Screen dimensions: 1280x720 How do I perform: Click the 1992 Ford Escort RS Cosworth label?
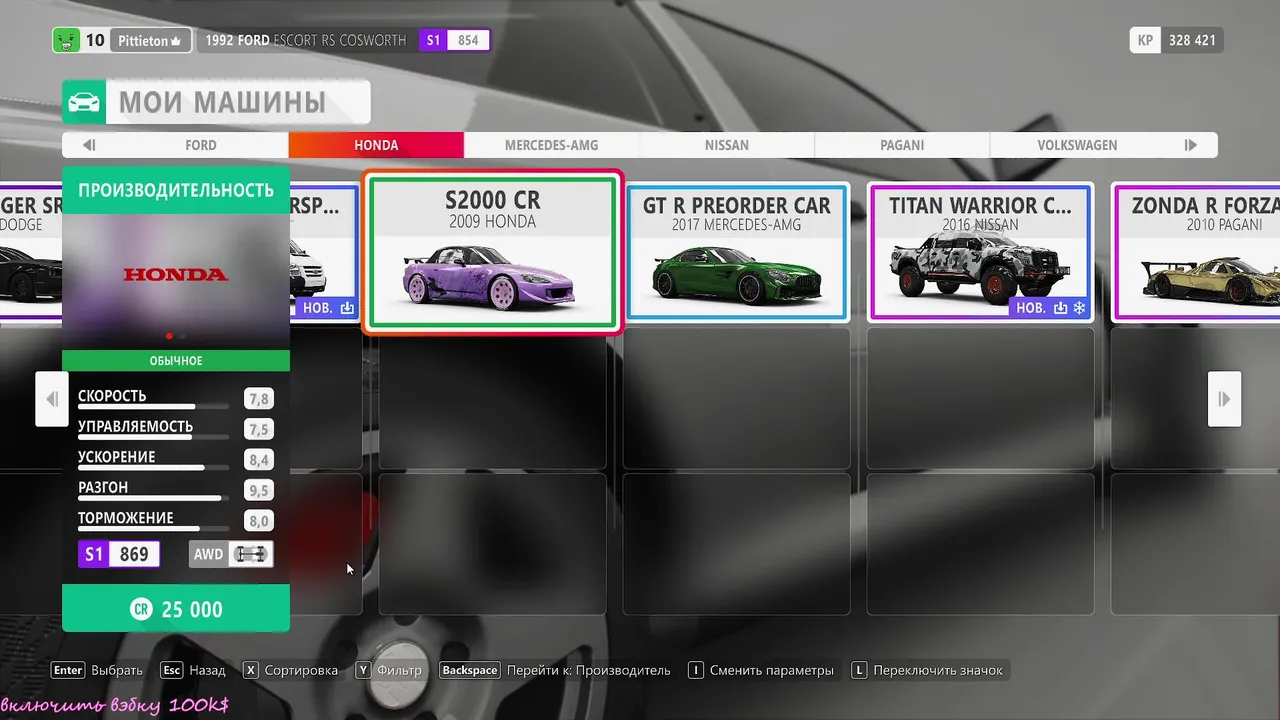click(306, 41)
